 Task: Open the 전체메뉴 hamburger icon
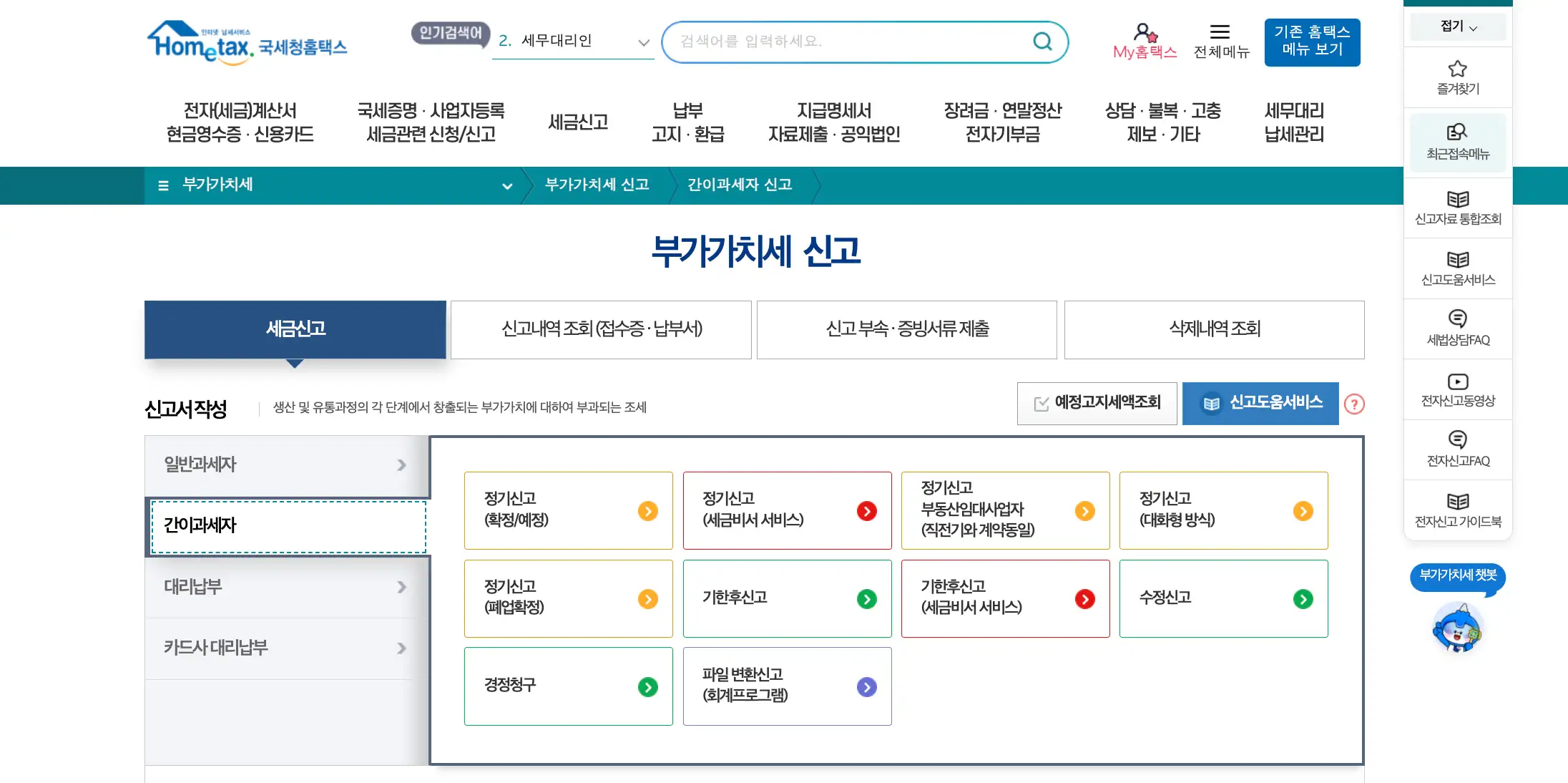(x=1221, y=31)
